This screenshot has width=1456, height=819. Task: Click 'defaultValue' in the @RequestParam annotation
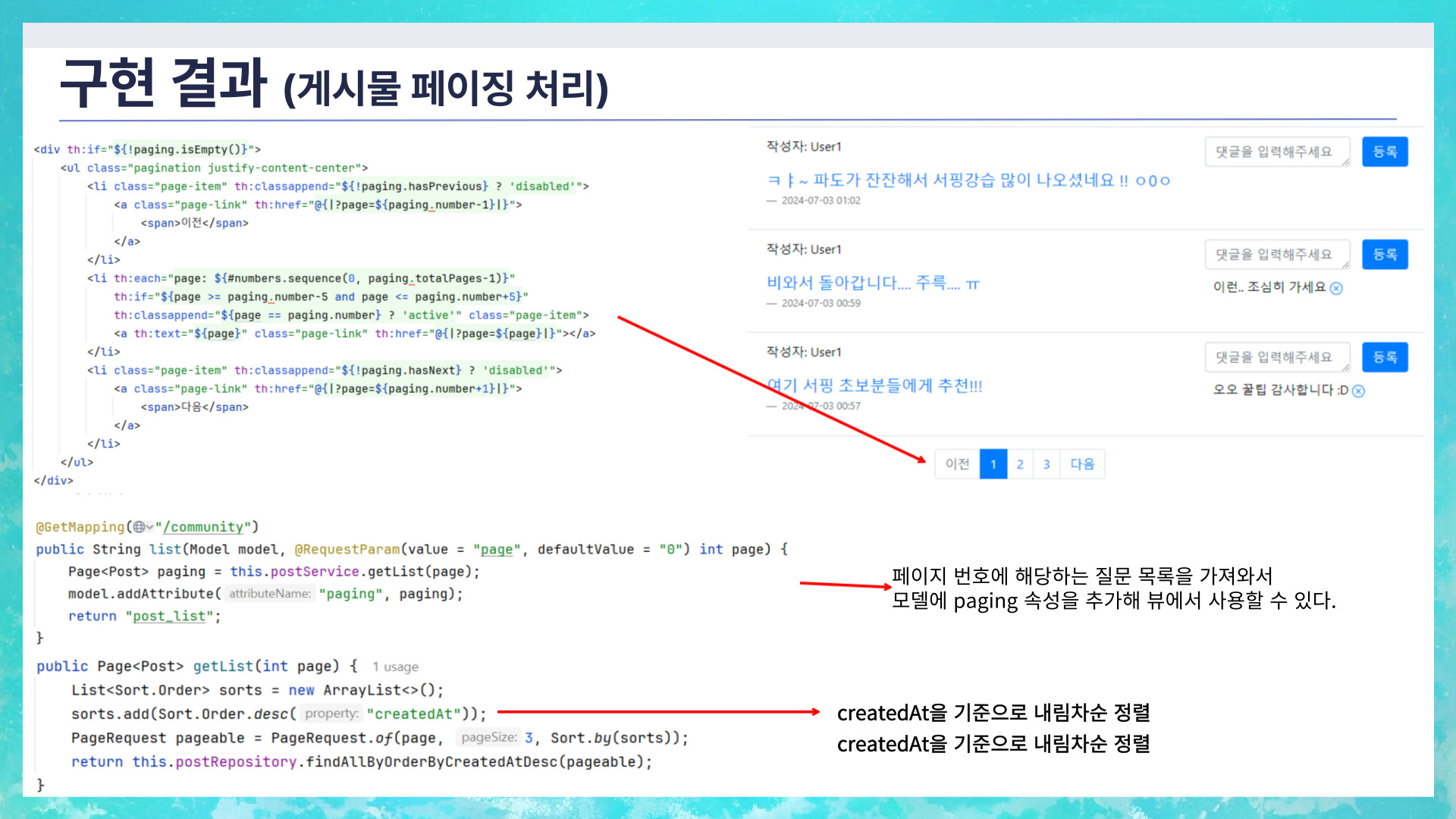(585, 550)
